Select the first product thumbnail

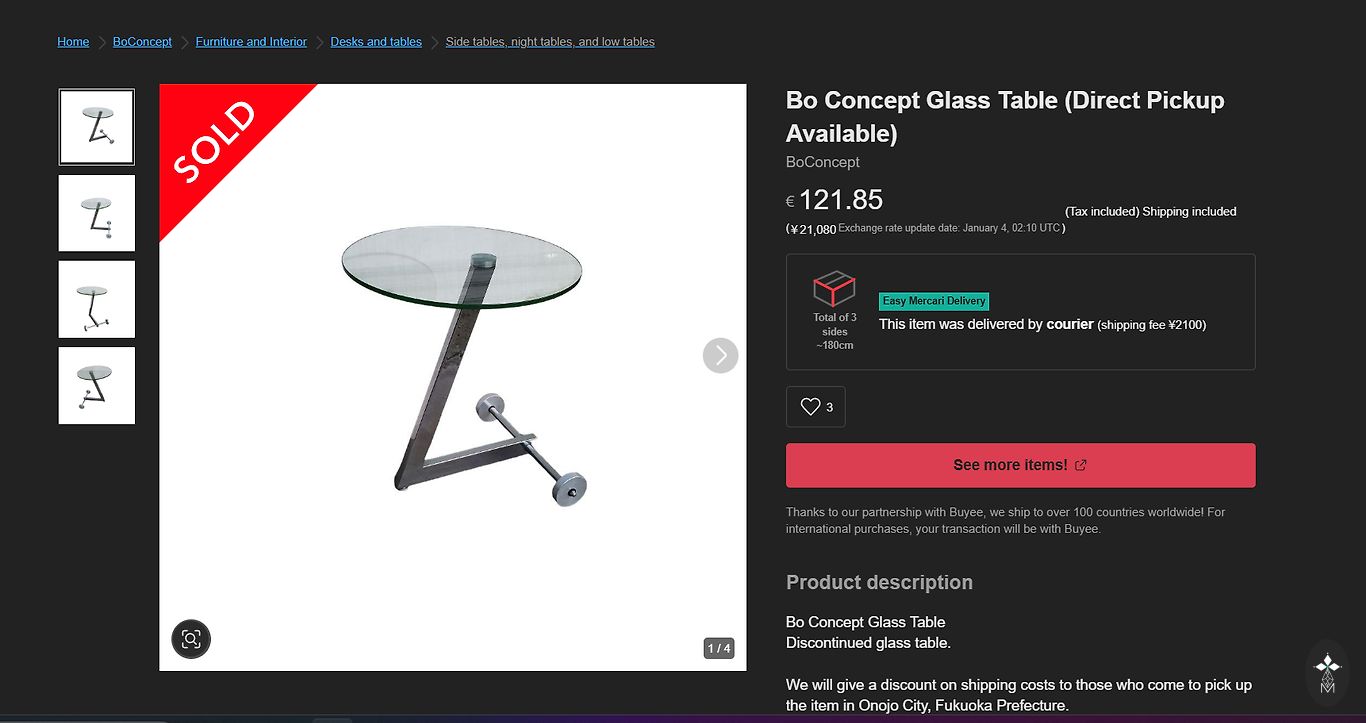point(97,127)
